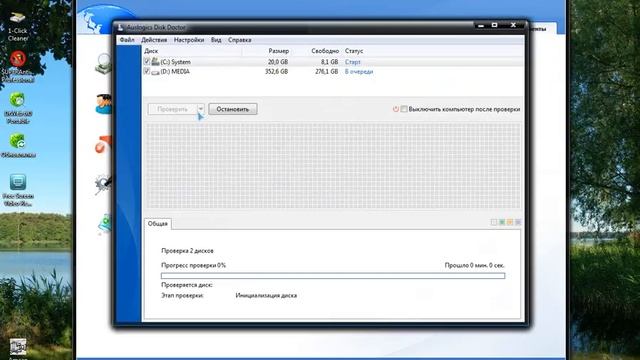640x360 pixels.
Task: Click the 'Прошло 0 мин. 0 сек.' timer
Action: tap(475, 265)
